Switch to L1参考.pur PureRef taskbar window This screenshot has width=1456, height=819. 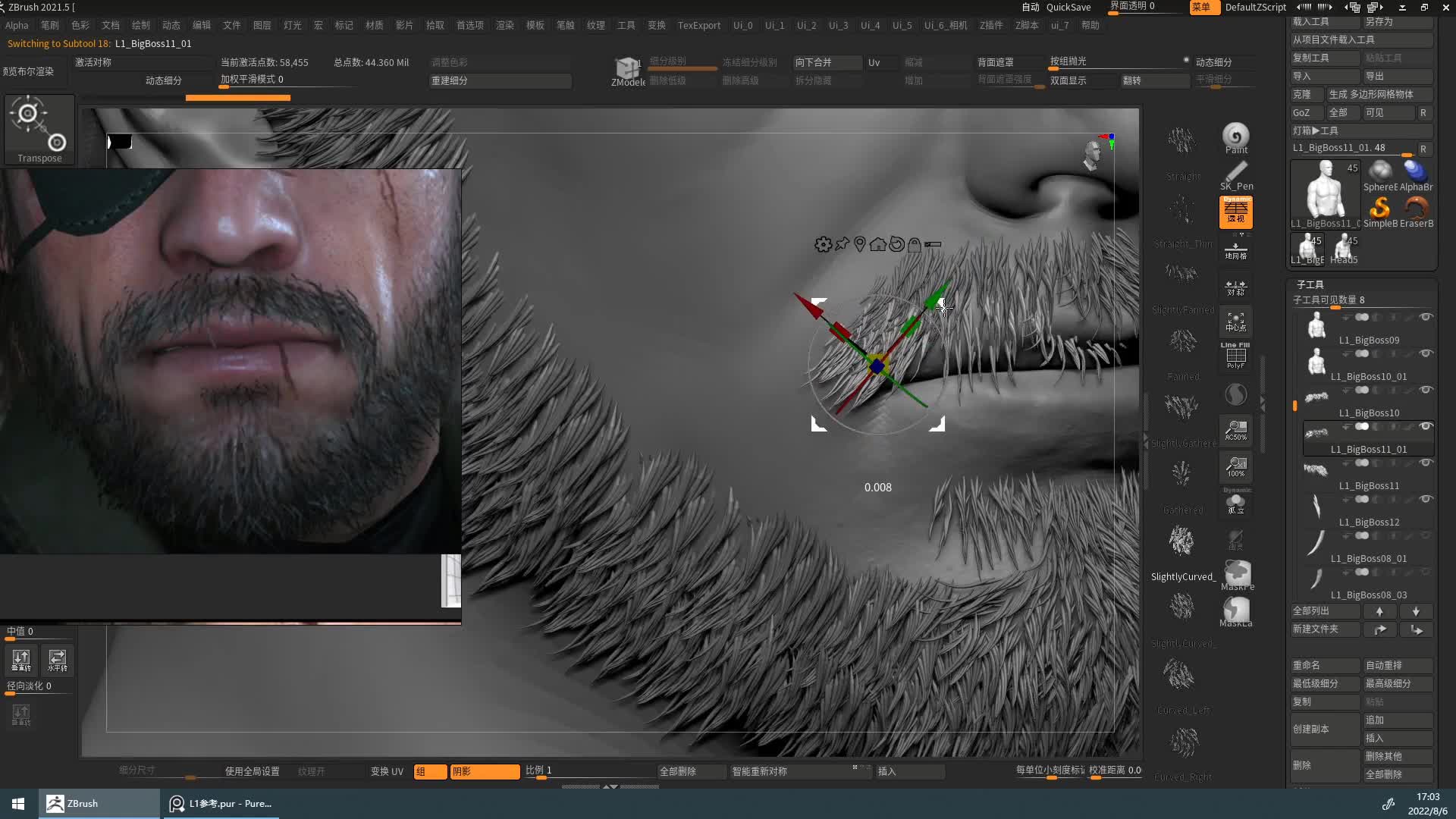[x=220, y=804]
